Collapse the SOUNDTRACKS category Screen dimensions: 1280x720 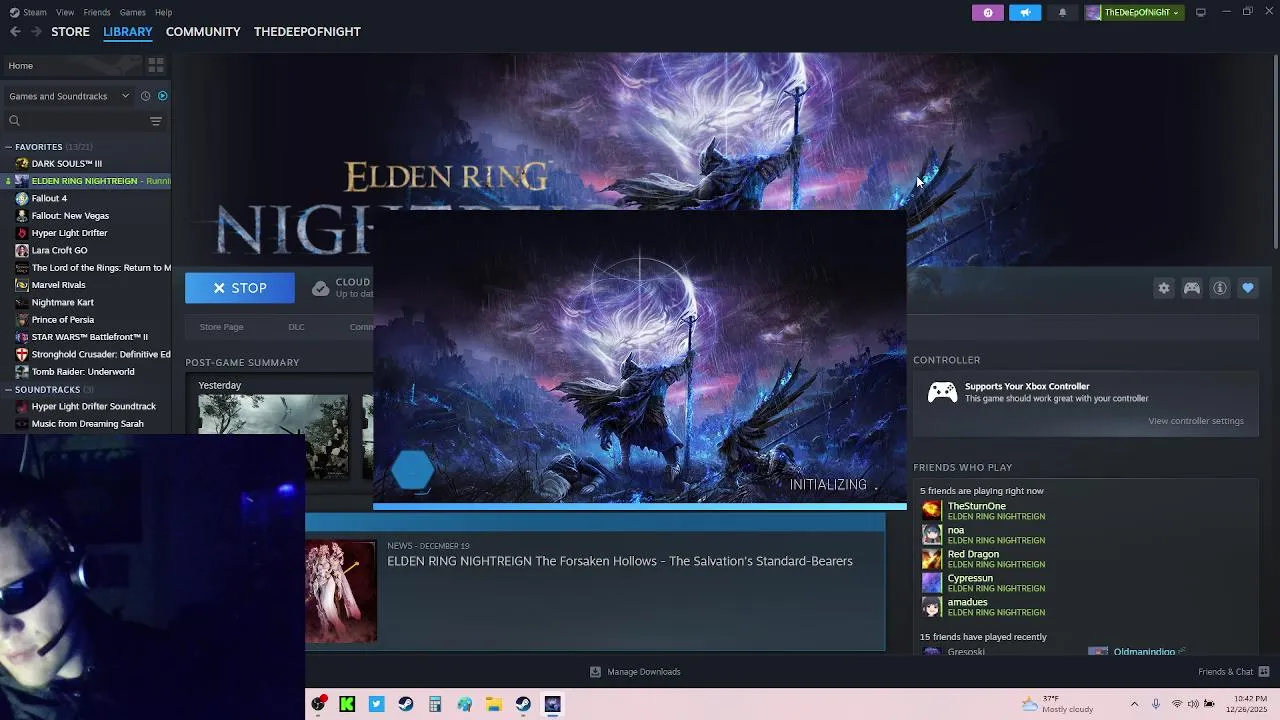click(8, 390)
